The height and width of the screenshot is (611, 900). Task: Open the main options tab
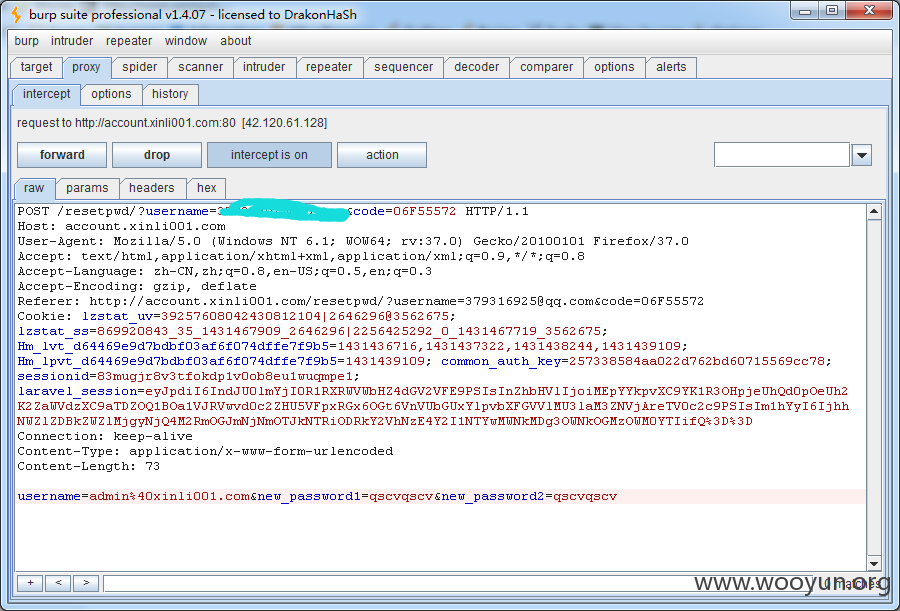pos(614,67)
